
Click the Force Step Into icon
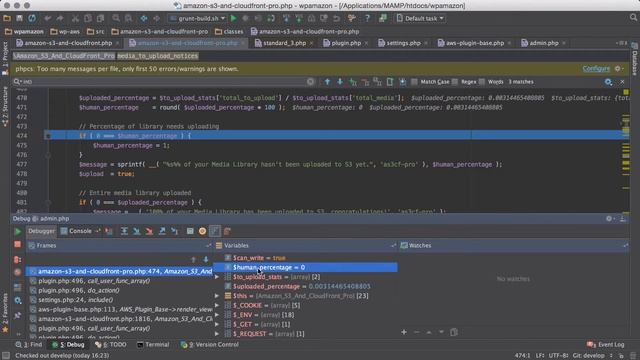coord(149,231)
